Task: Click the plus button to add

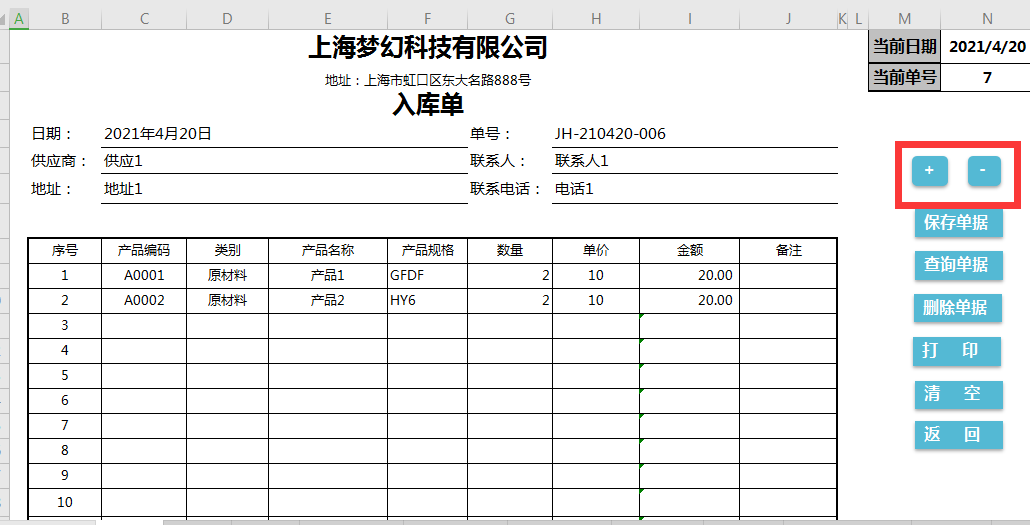Action: coord(929,171)
